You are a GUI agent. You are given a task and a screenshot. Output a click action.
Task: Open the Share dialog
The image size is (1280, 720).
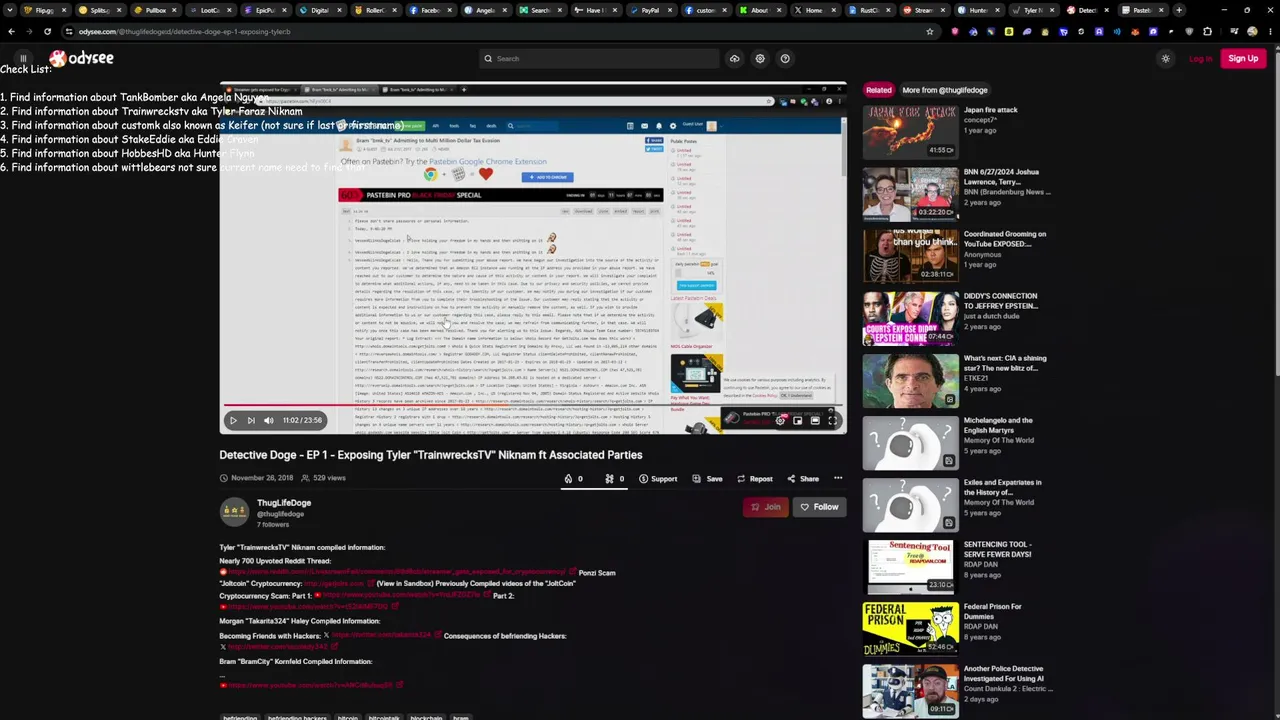click(803, 479)
